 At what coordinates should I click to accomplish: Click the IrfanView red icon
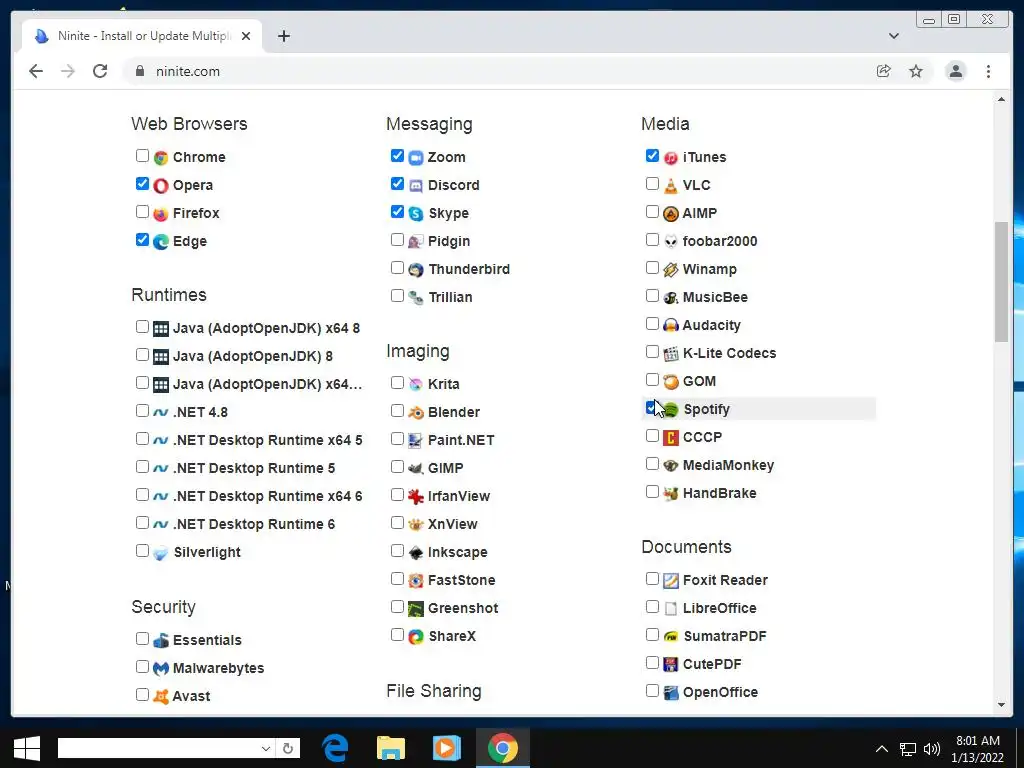click(416, 496)
